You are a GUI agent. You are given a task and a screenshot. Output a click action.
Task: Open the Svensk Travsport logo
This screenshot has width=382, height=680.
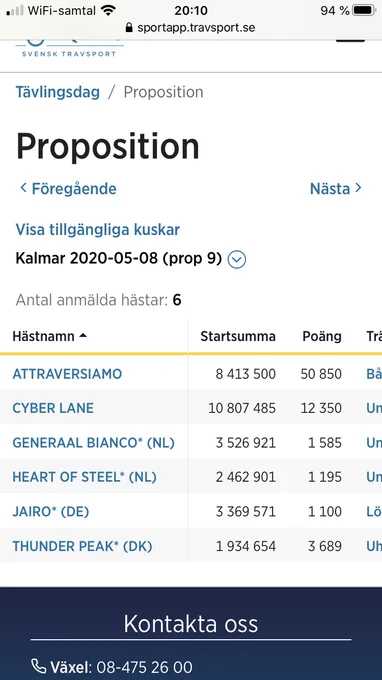[69, 49]
